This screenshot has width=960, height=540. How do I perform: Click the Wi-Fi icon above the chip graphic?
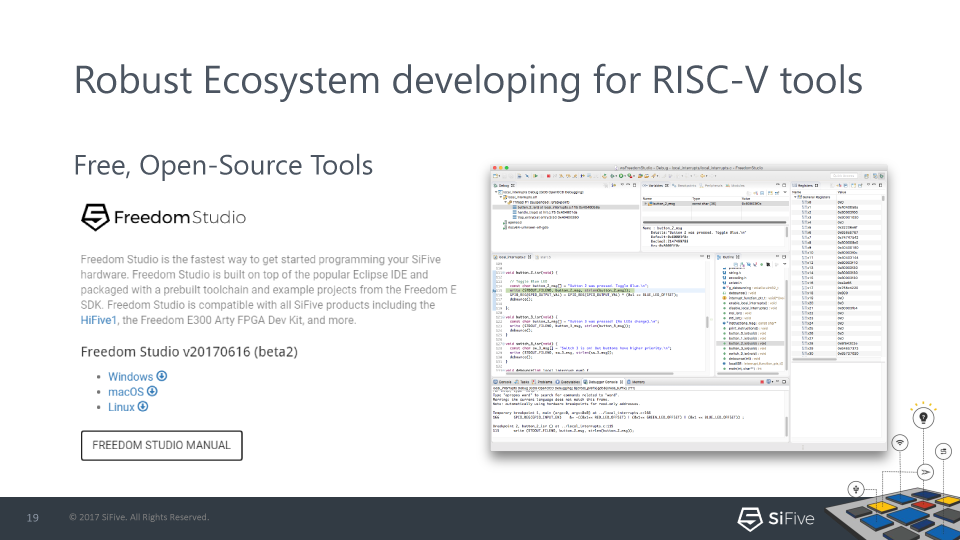click(x=900, y=442)
